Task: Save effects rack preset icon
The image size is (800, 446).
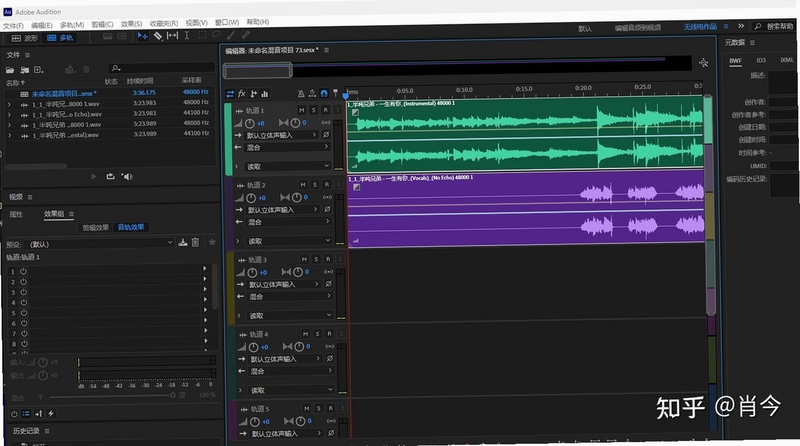Action: coord(183,242)
